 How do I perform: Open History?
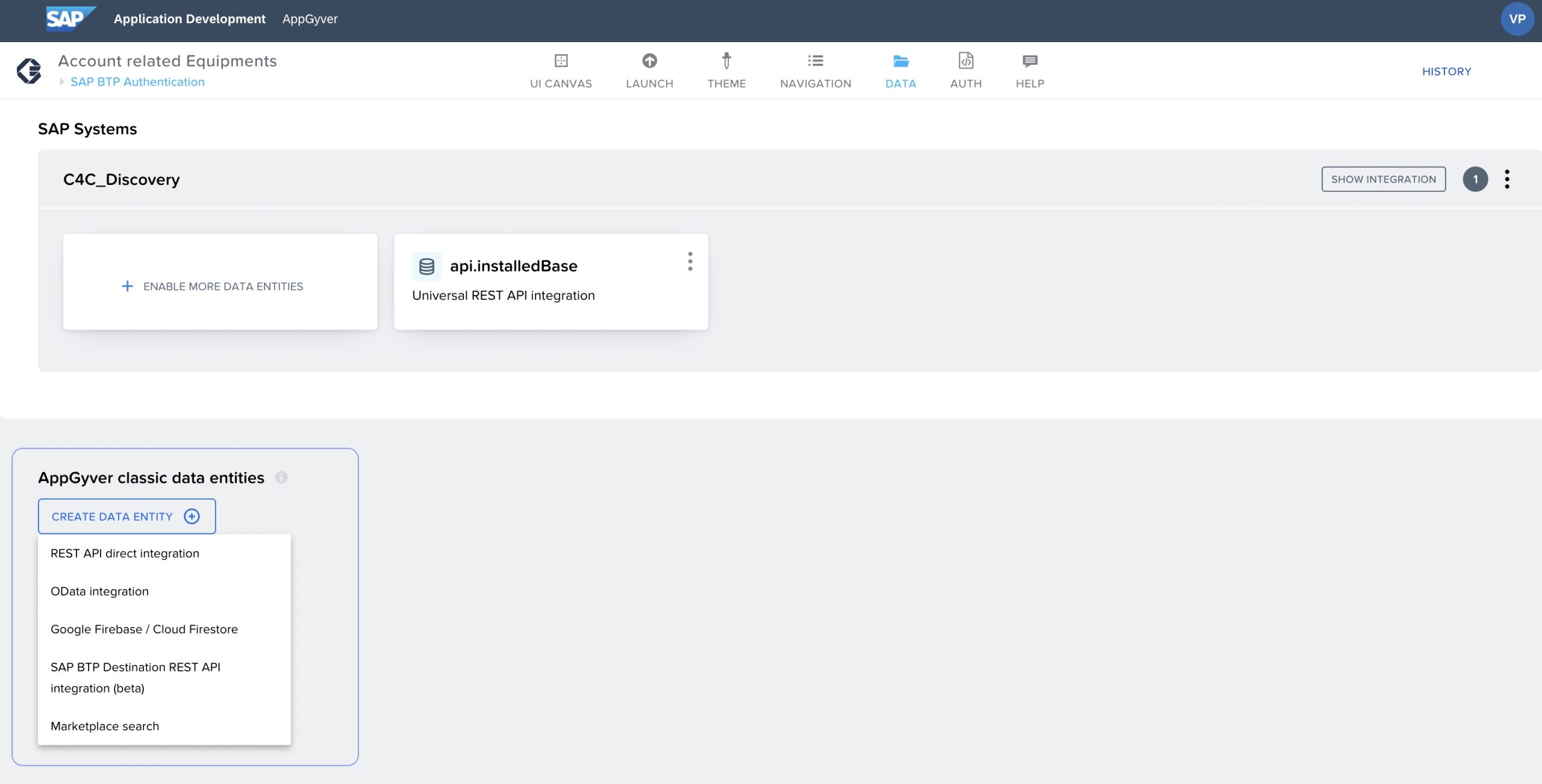[x=1446, y=71]
